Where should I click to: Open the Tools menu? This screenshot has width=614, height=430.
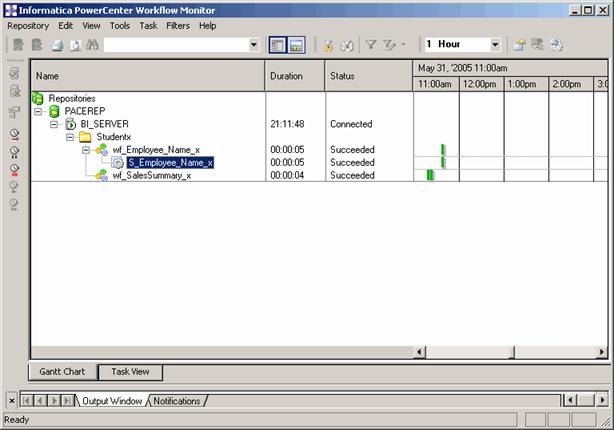click(x=119, y=26)
